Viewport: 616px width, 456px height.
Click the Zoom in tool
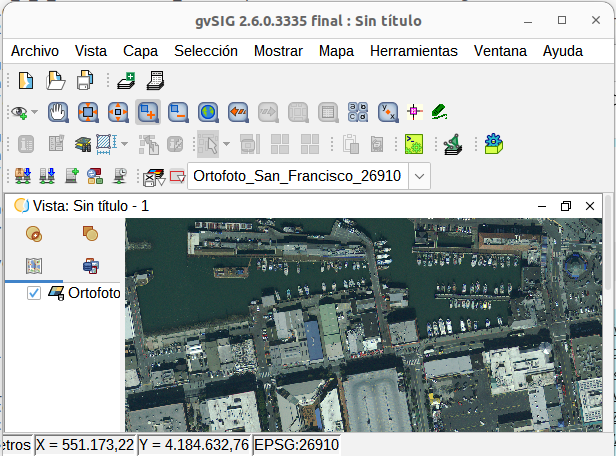click(x=148, y=113)
